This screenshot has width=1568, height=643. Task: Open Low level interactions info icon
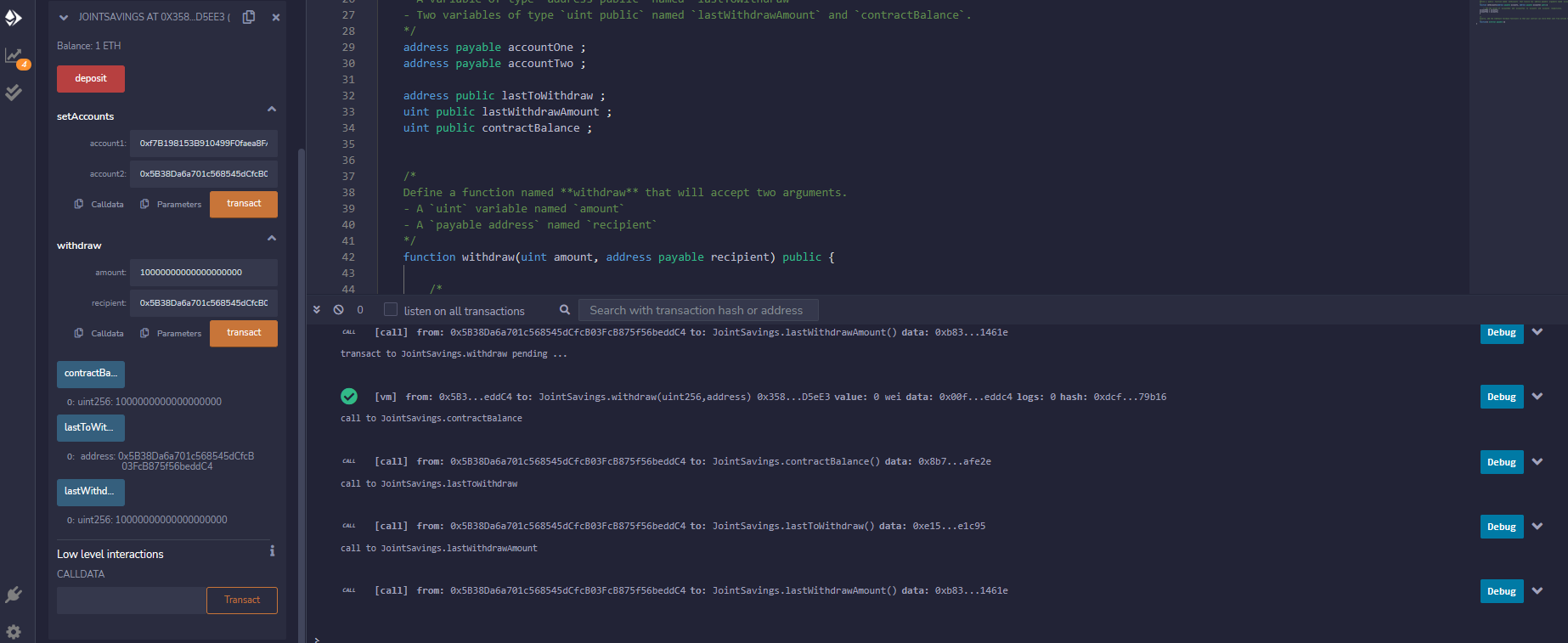(x=272, y=551)
